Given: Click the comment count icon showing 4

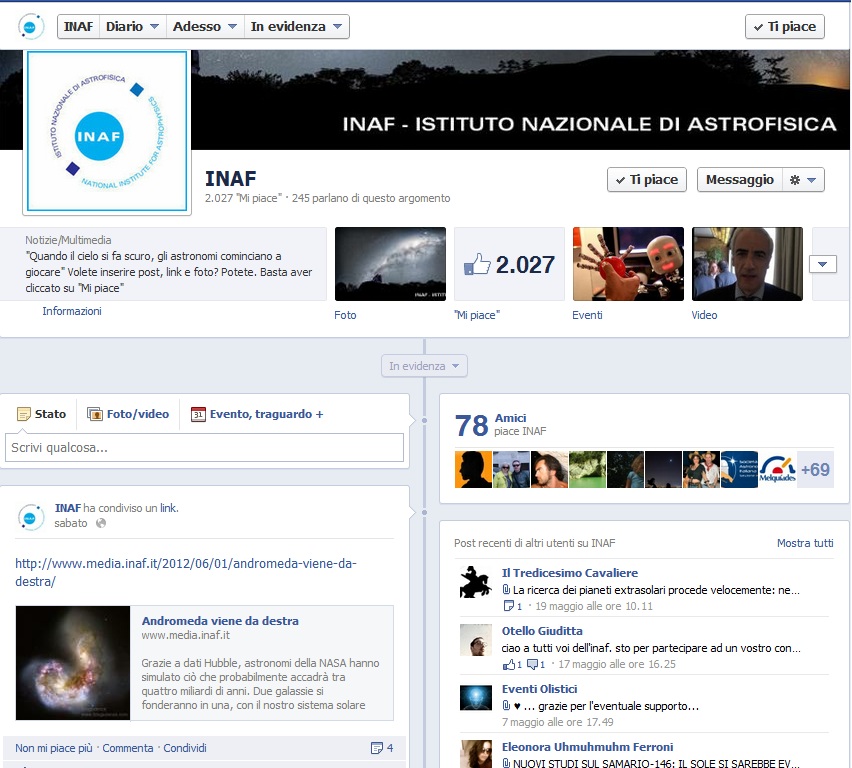Looking at the screenshot, I should (381, 748).
